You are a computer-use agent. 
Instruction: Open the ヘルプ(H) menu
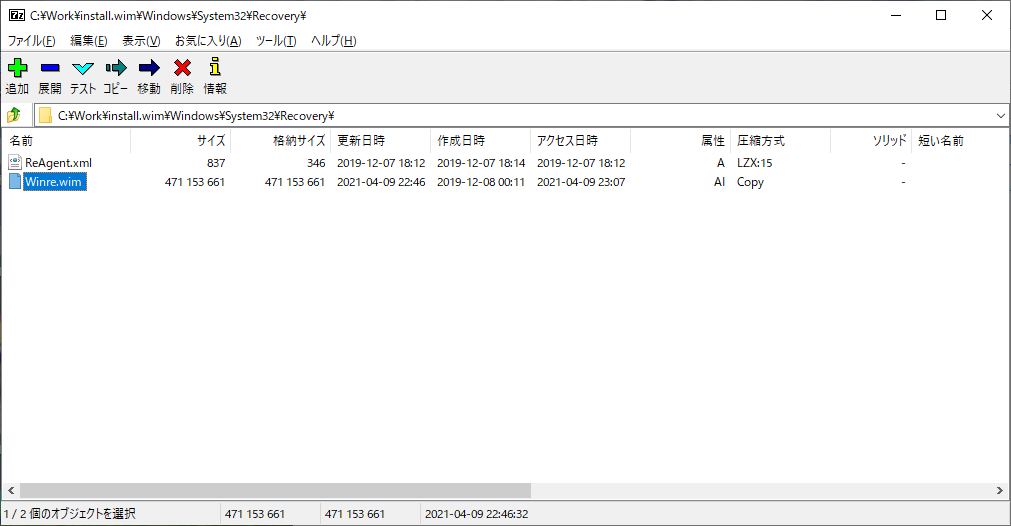[x=333, y=41]
